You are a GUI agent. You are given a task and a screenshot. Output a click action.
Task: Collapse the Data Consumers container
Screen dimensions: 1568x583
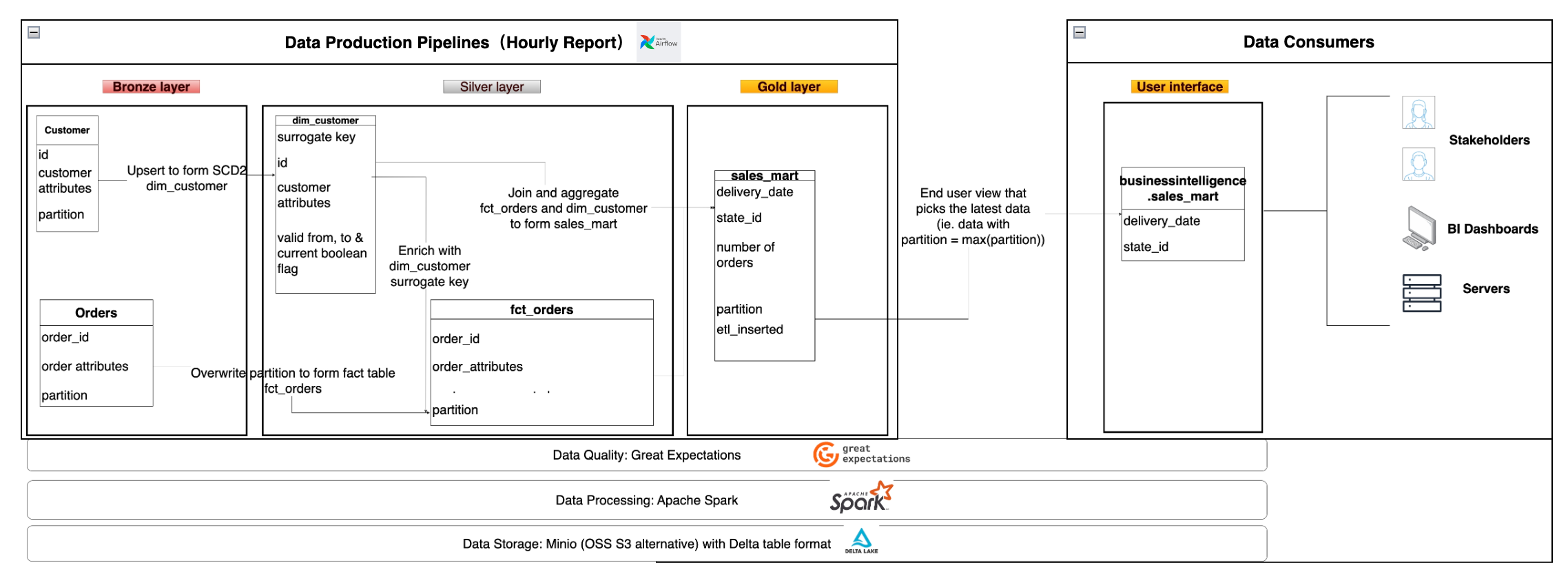pos(1080,32)
